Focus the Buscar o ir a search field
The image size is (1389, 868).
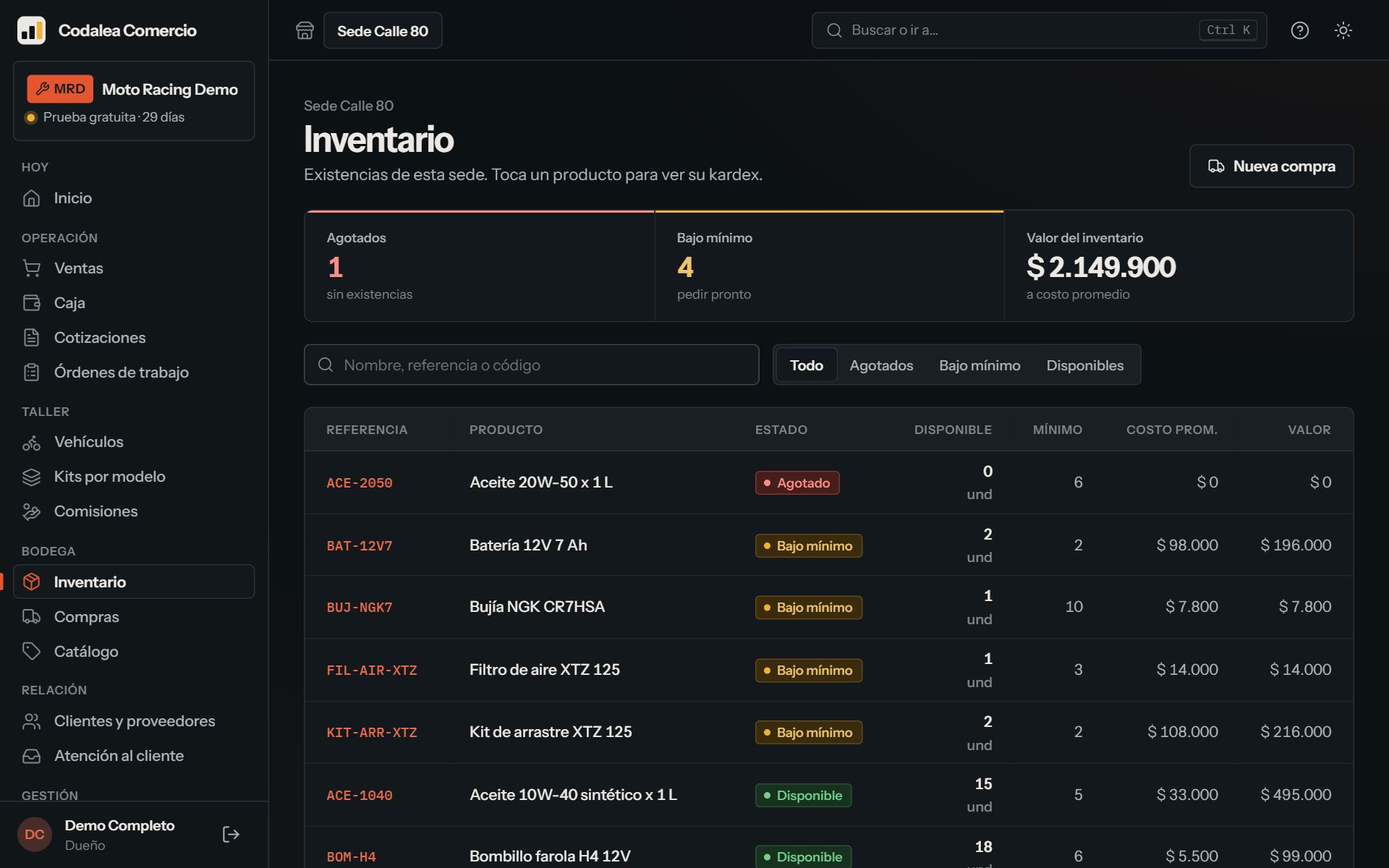tap(1039, 30)
